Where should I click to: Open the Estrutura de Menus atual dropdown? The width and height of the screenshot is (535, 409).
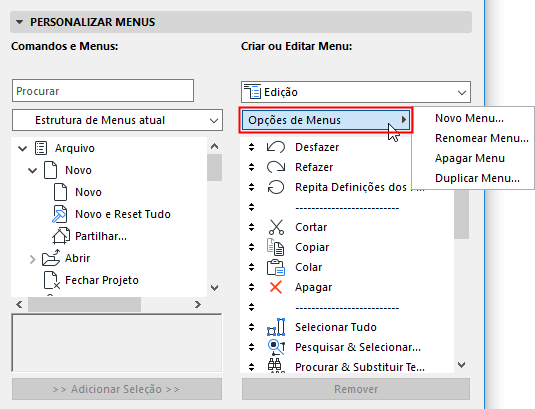(x=117, y=120)
